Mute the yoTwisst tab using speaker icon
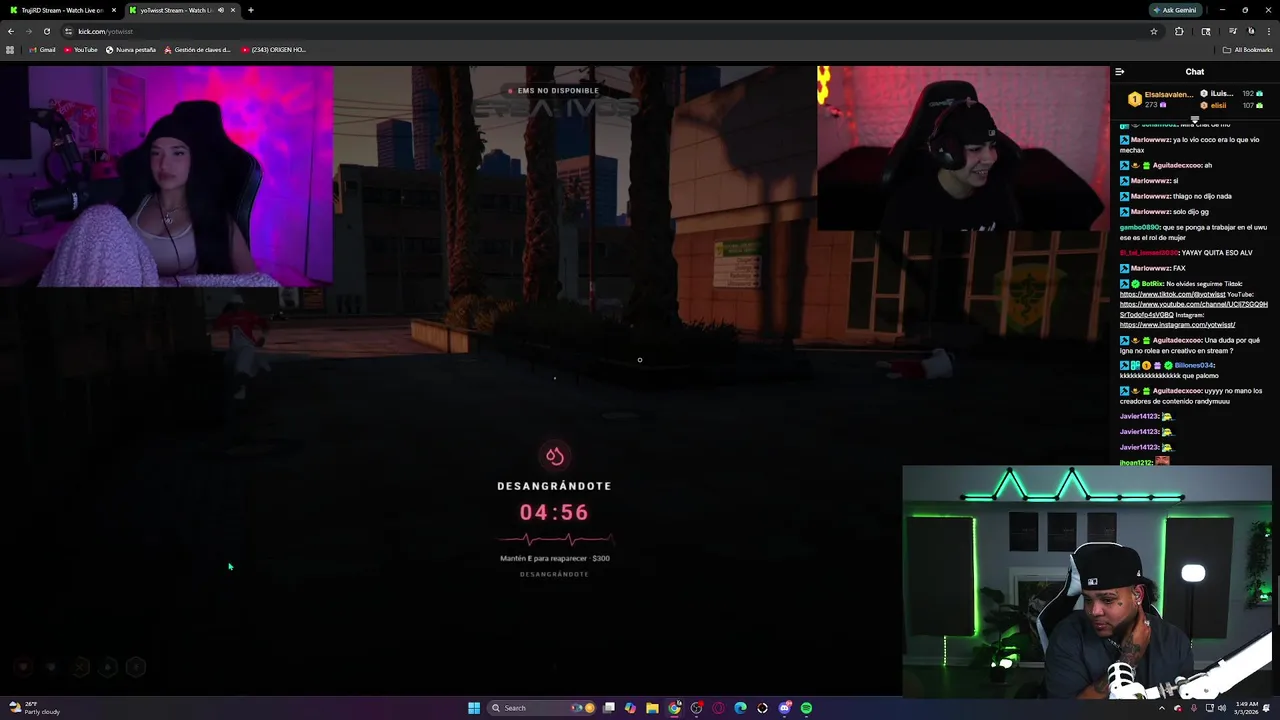 220,10
